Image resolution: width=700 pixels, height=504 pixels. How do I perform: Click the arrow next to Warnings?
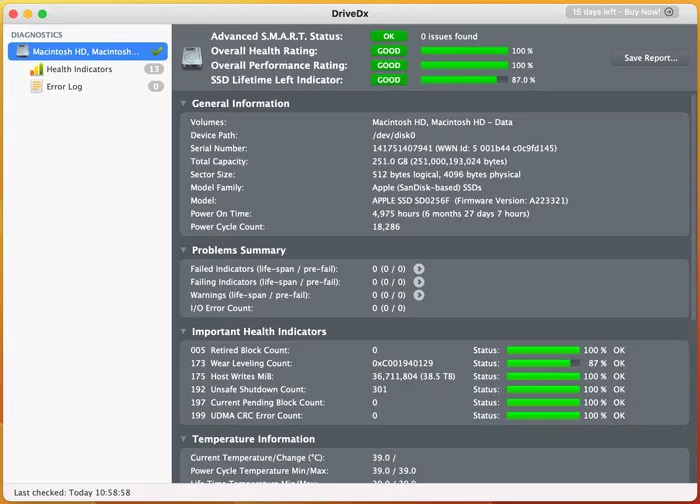(419, 295)
